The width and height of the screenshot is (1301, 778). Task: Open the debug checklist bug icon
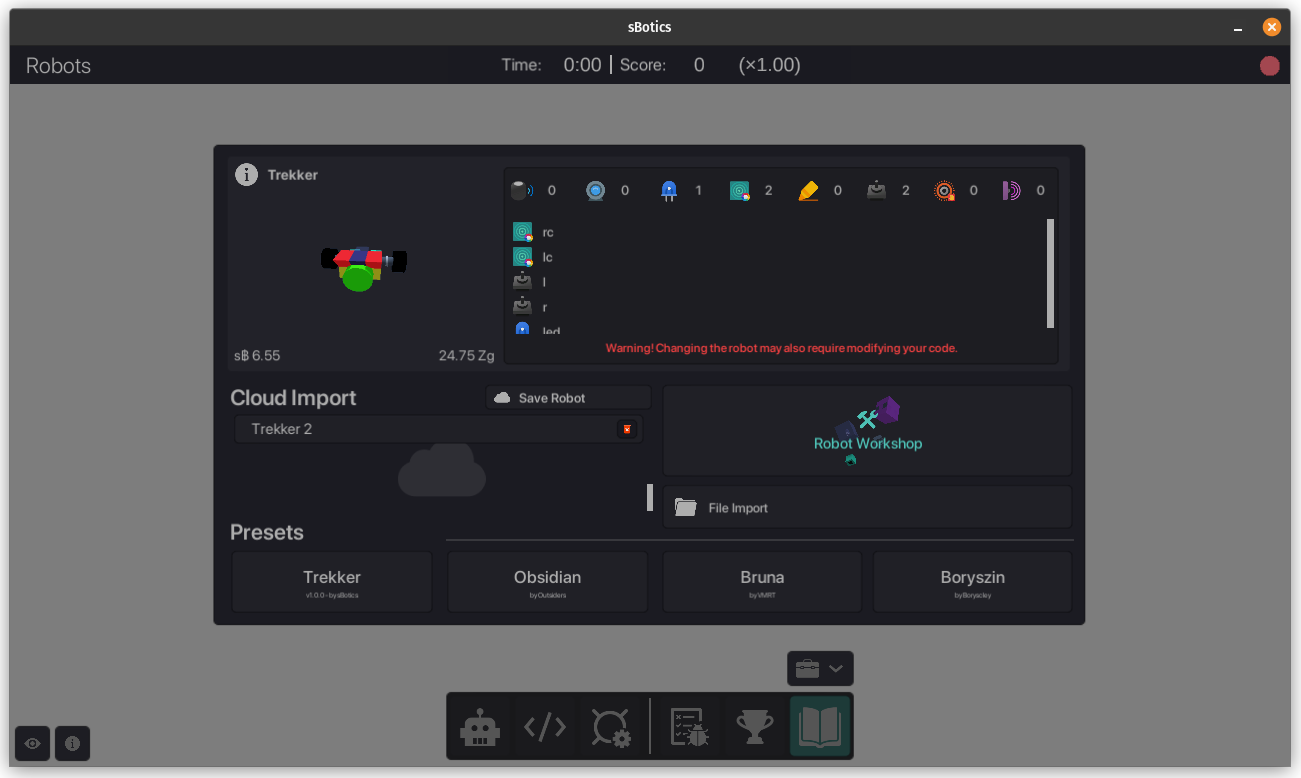click(x=690, y=727)
